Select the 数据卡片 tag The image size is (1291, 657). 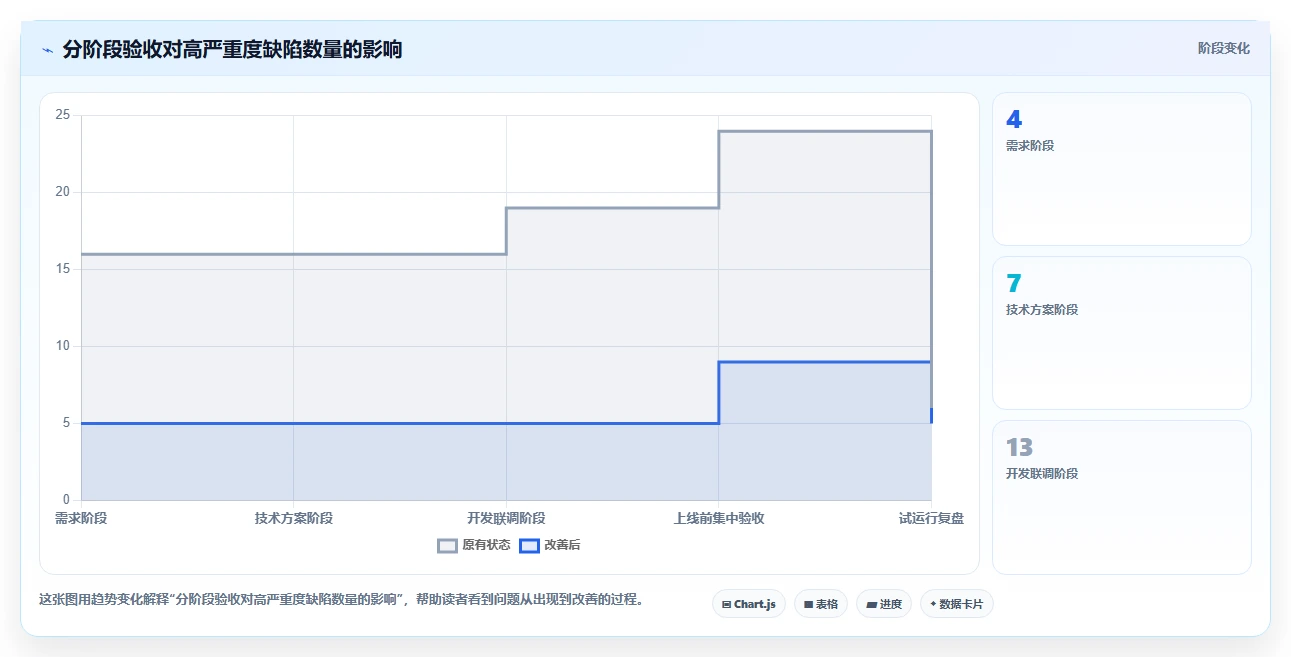[x=957, y=604]
